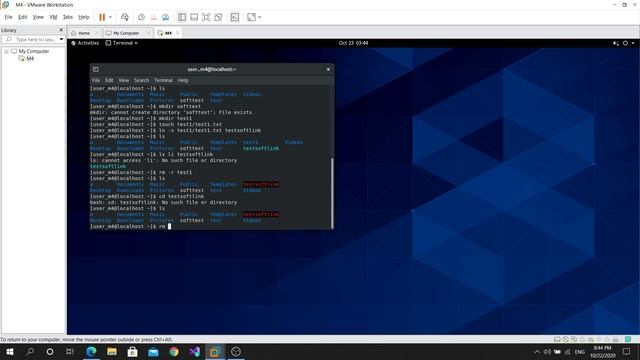Launch Google Chrome from the taskbar
The height and width of the screenshot is (360, 640).
(174, 351)
